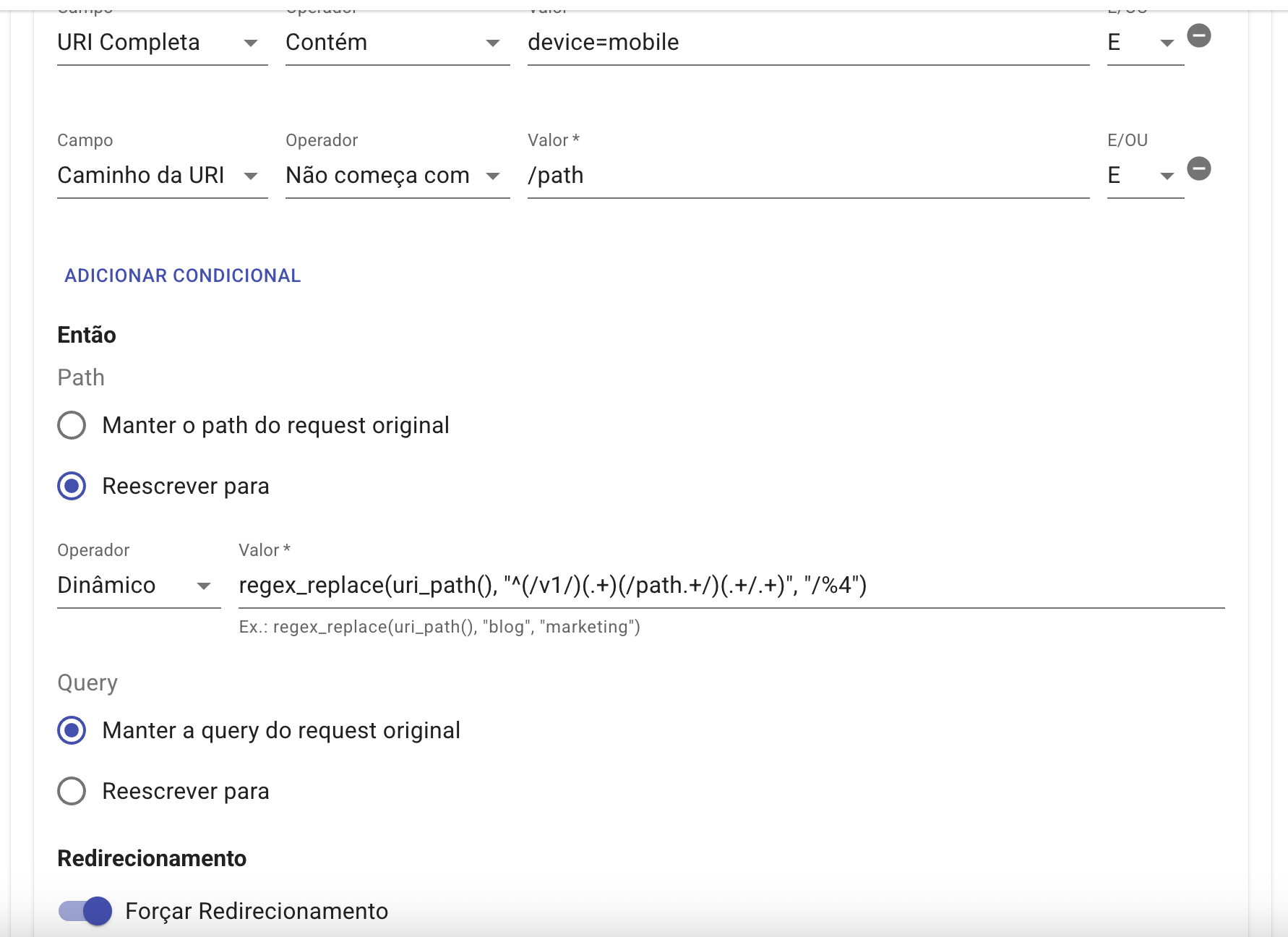
Task: Open E/OU dropdown for device=mobile row
Action: click(1145, 43)
